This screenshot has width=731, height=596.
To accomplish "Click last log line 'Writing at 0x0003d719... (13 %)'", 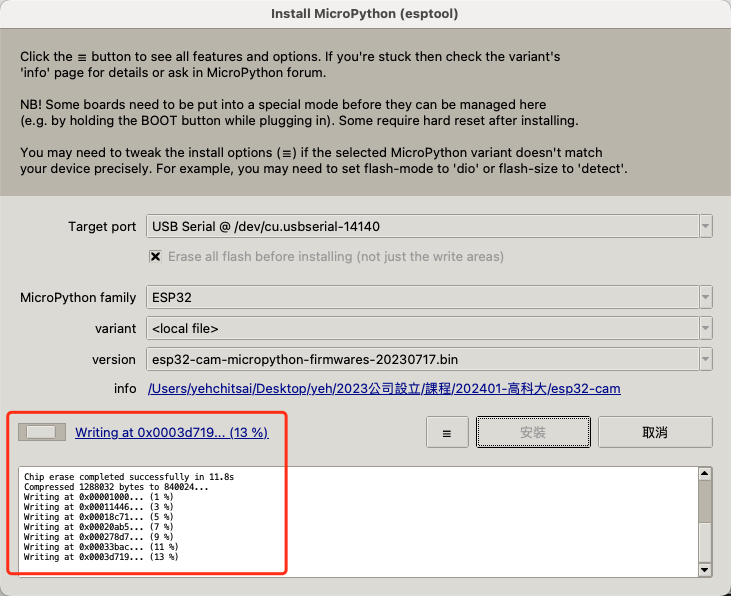I will coord(101,557).
